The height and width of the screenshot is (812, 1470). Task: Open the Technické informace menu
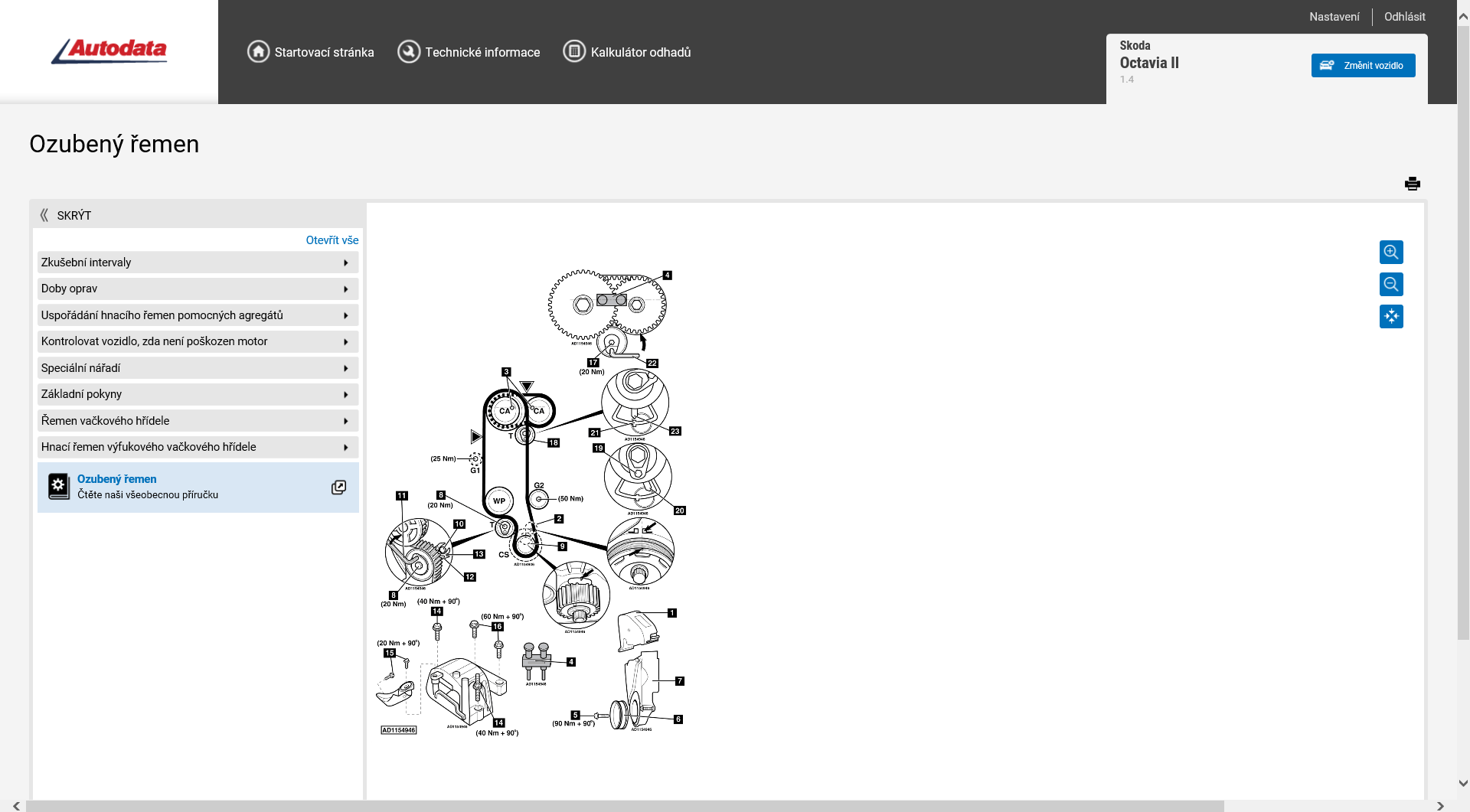(x=469, y=52)
